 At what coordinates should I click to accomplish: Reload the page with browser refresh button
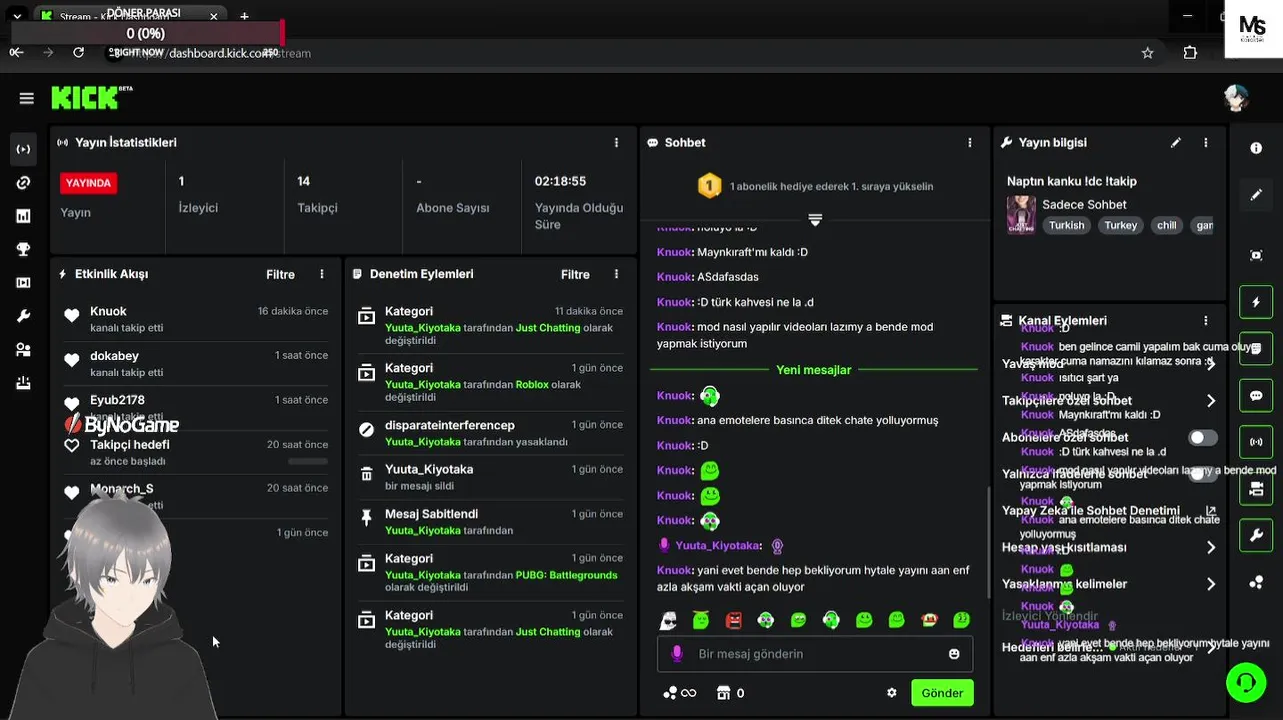click(x=79, y=52)
